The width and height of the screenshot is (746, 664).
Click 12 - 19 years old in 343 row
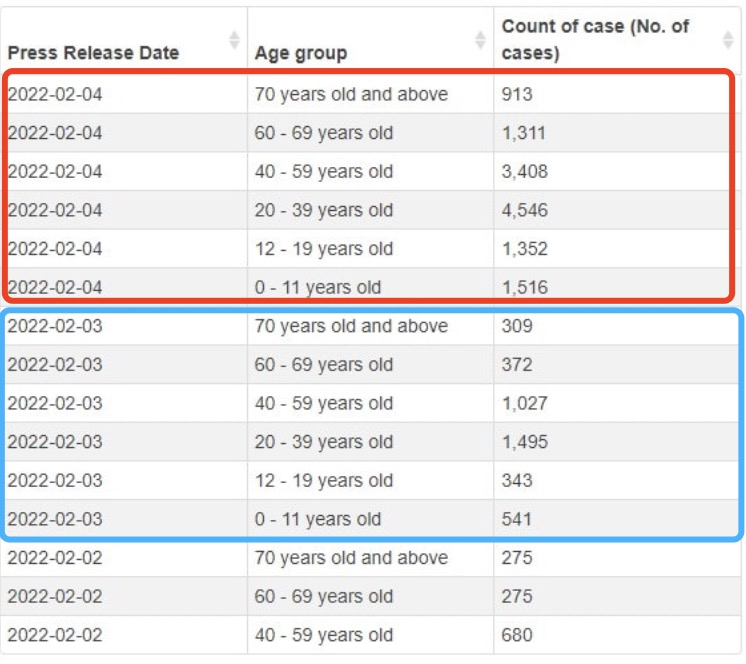pos(324,480)
